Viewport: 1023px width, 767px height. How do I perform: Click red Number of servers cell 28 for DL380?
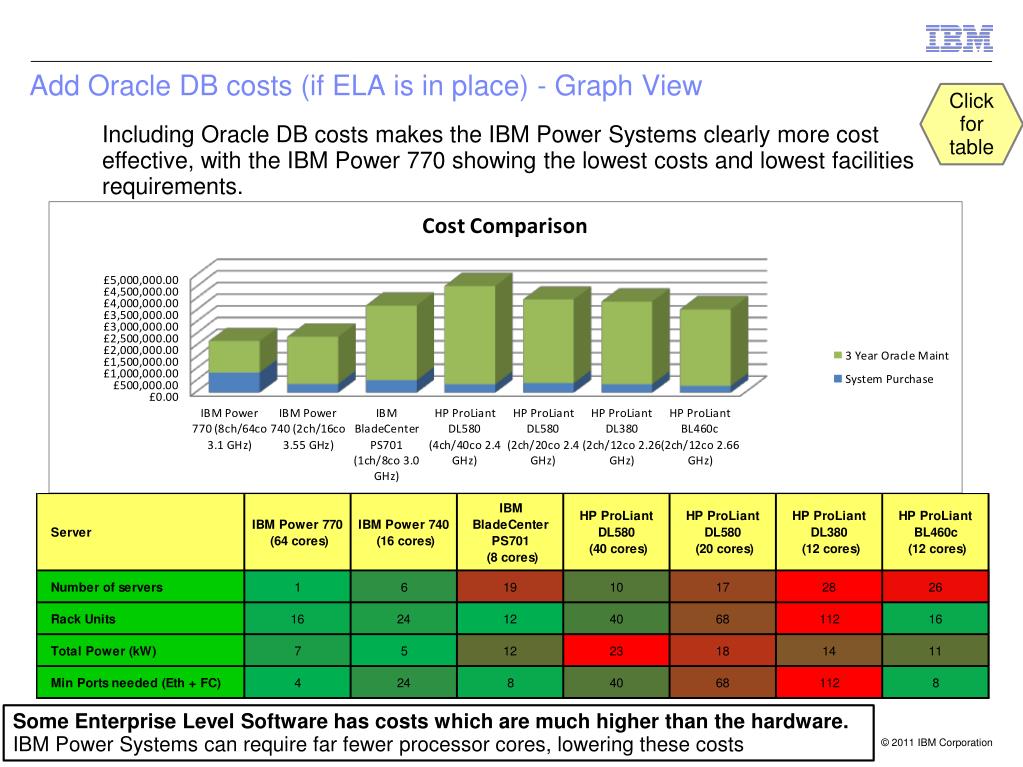[829, 587]
